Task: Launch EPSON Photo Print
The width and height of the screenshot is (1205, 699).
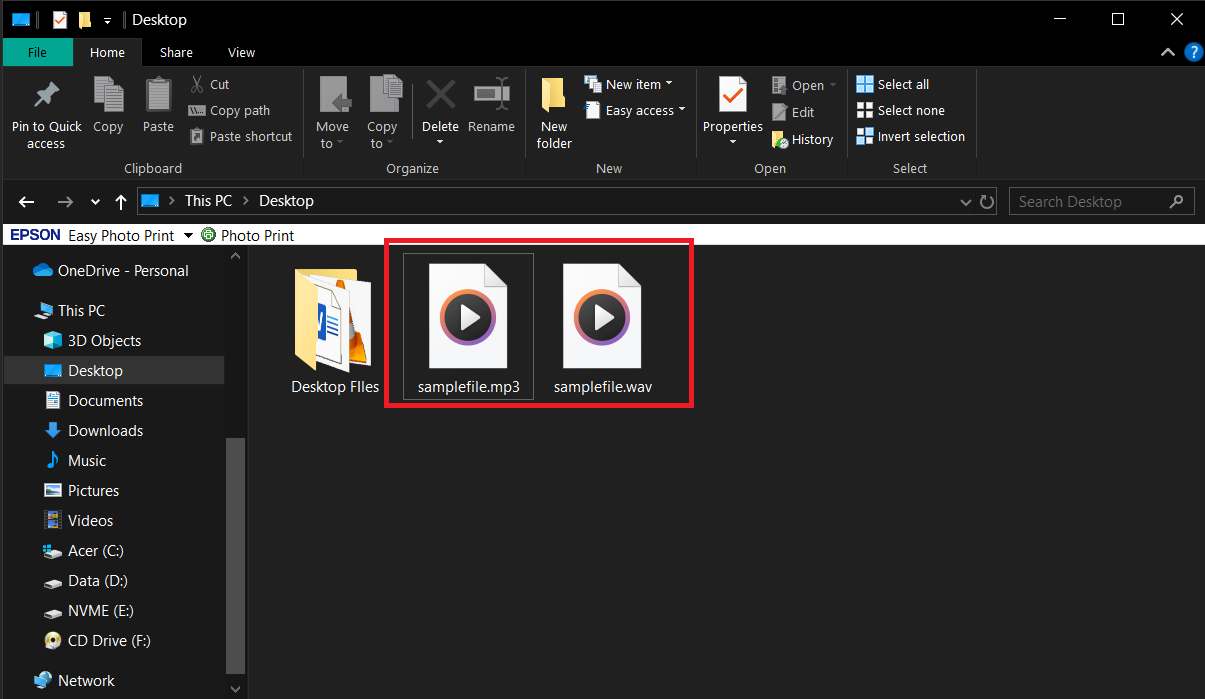Action: (248, 234)
